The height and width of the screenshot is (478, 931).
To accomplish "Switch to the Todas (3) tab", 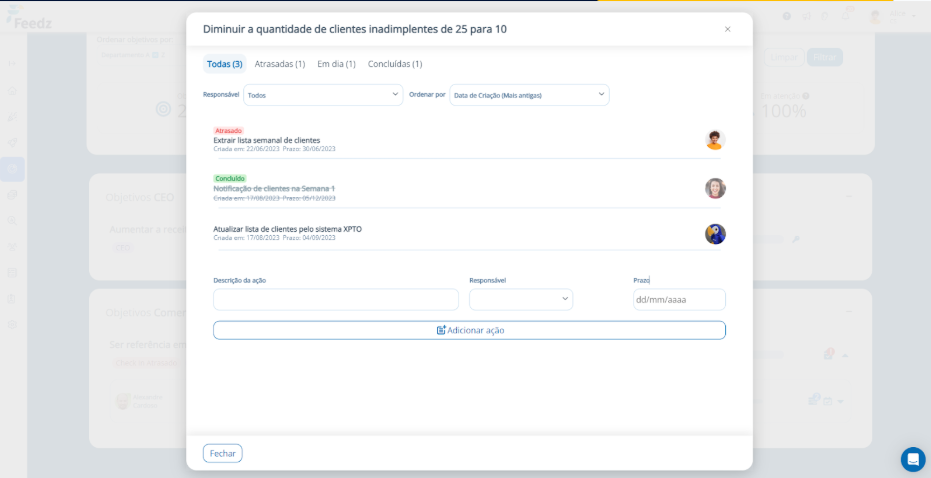I will click(x=224, y=64).
